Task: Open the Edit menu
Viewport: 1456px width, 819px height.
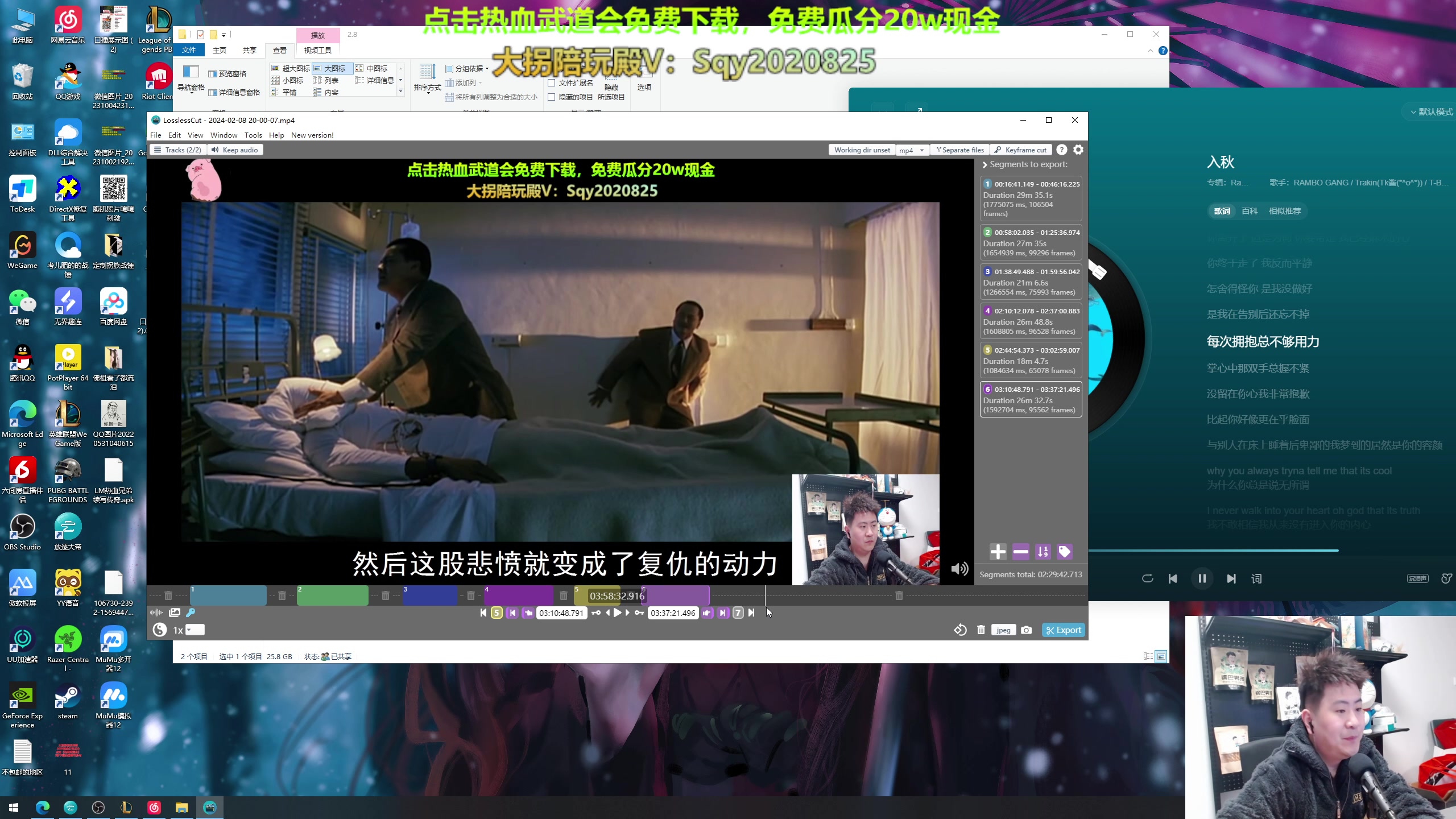Action: pyautogui.click(x=174, y=135)
